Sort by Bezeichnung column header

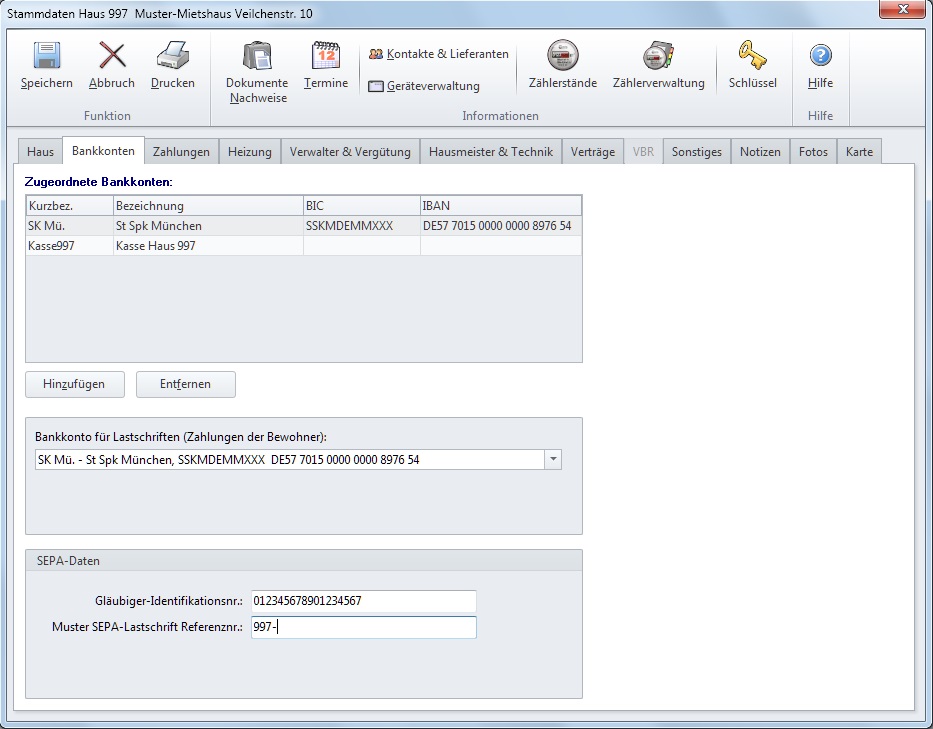pos(208,206)
